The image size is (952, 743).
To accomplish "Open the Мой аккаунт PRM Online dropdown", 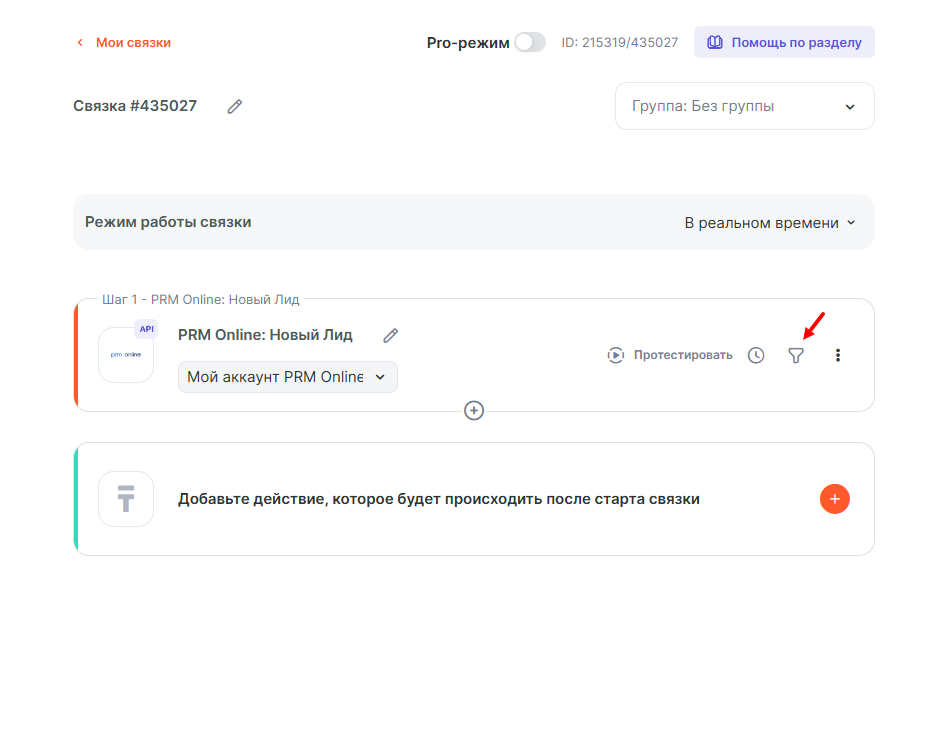I will click(x=288, y=377).
